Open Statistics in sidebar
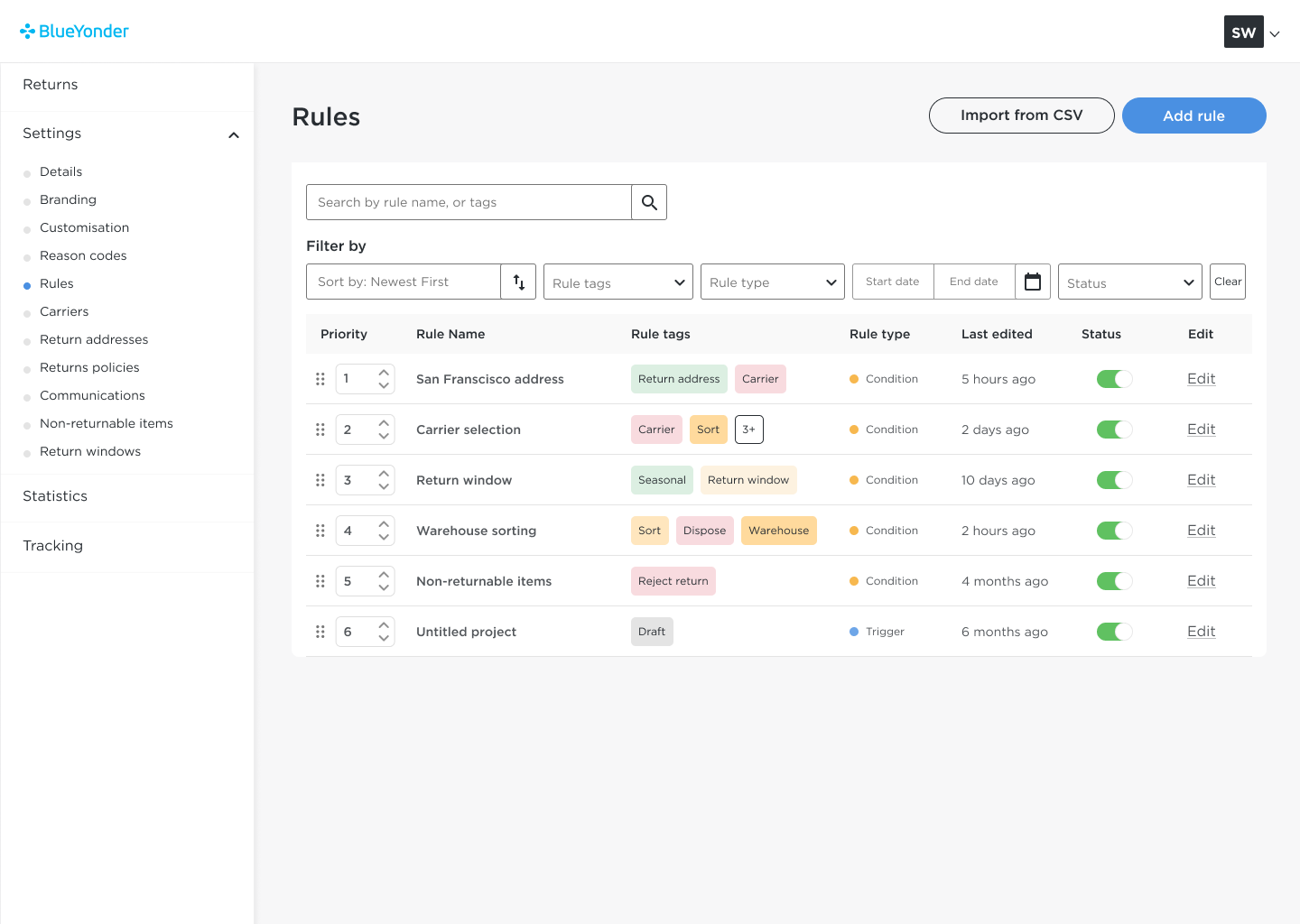 coord(55,496)
